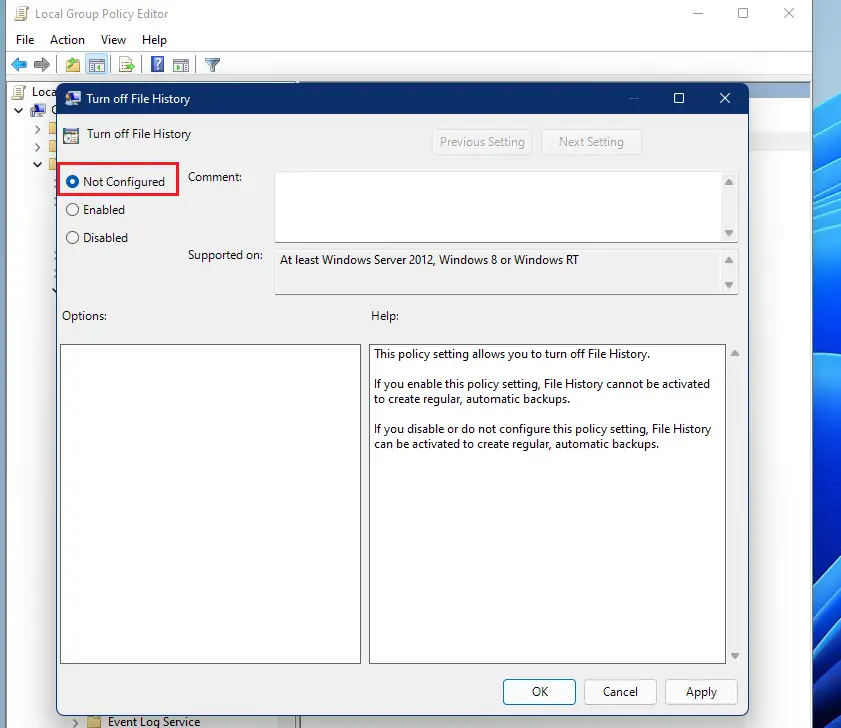The width and height of the screenshot is (841, 728).
Task: Click the Previous Setting button
Action: (x=482, y=142)
